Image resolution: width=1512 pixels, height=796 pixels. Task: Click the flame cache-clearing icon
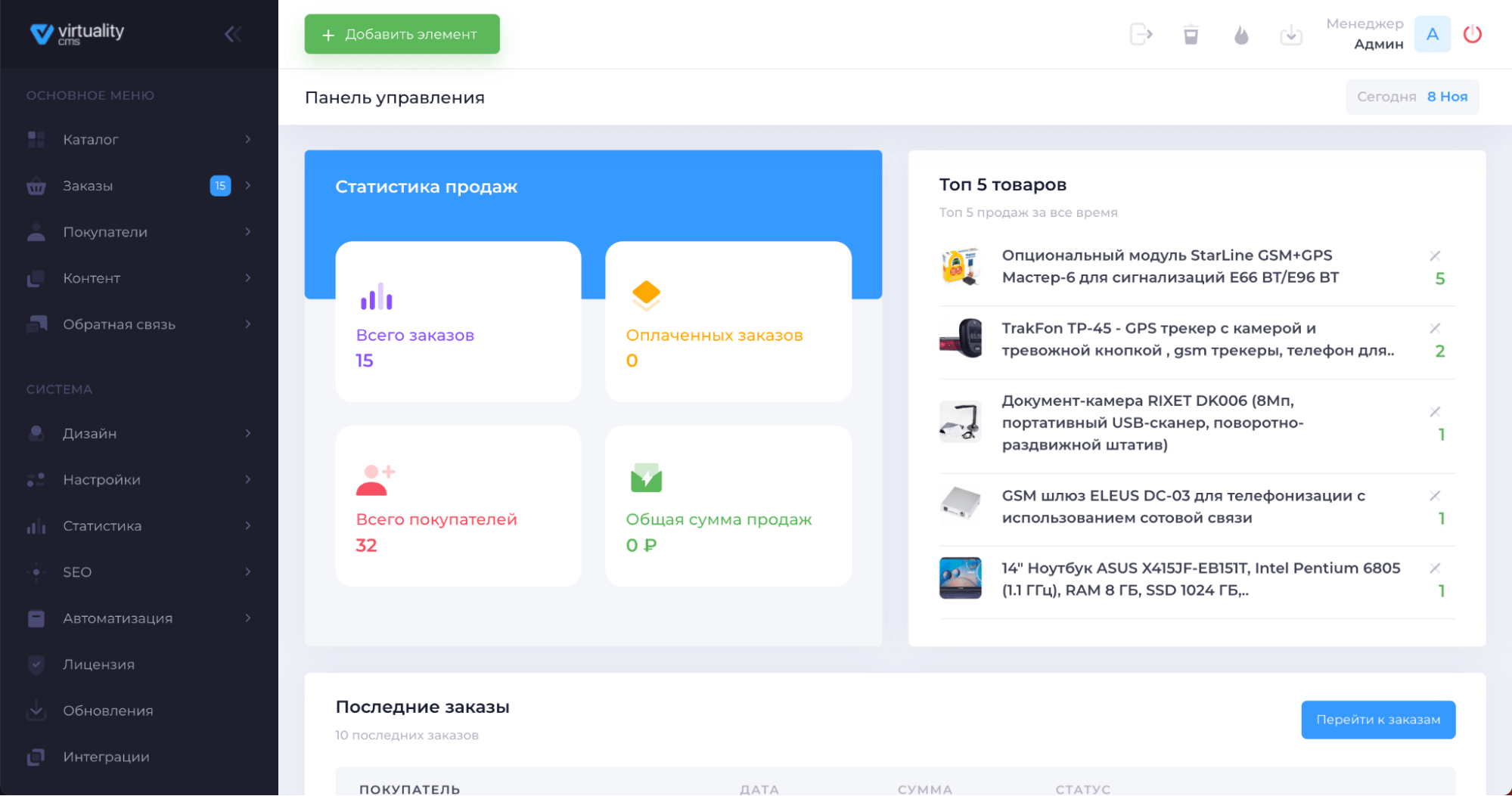click(1240, 34)
